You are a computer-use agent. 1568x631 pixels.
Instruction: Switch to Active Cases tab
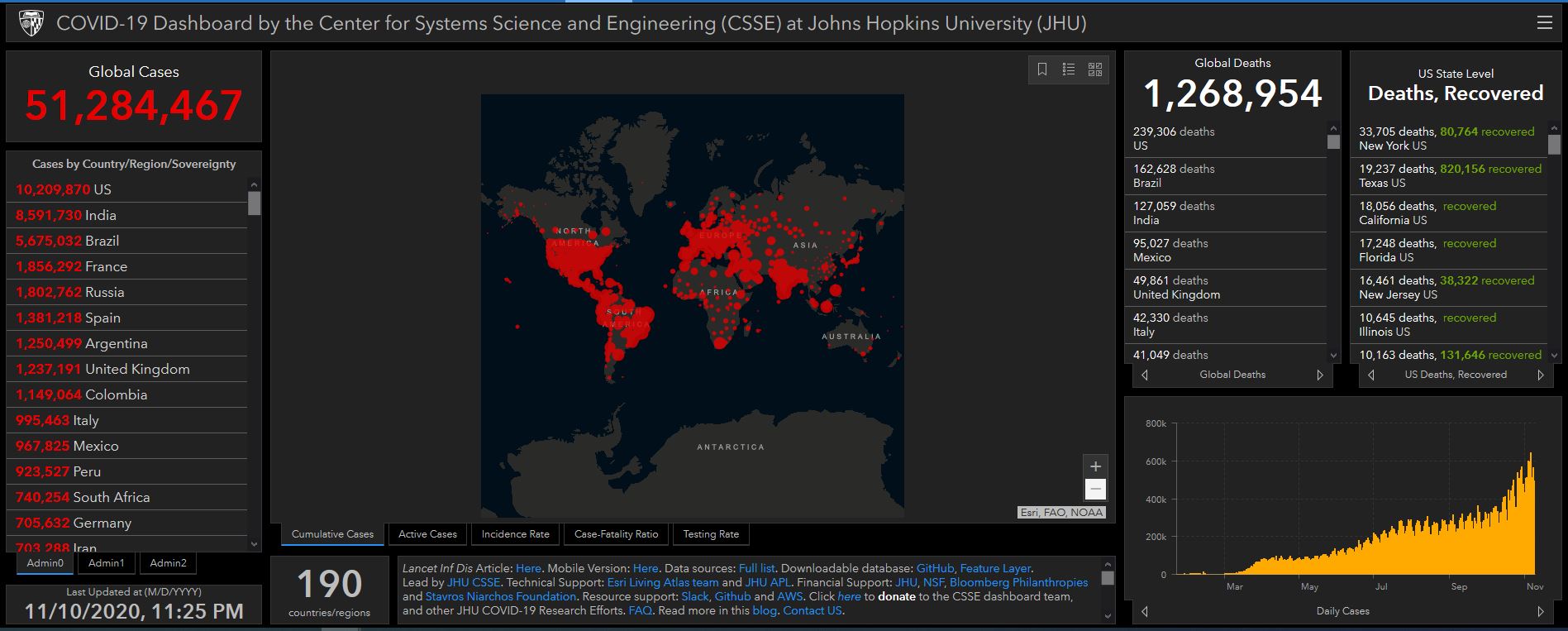click(x=427, y=534)
